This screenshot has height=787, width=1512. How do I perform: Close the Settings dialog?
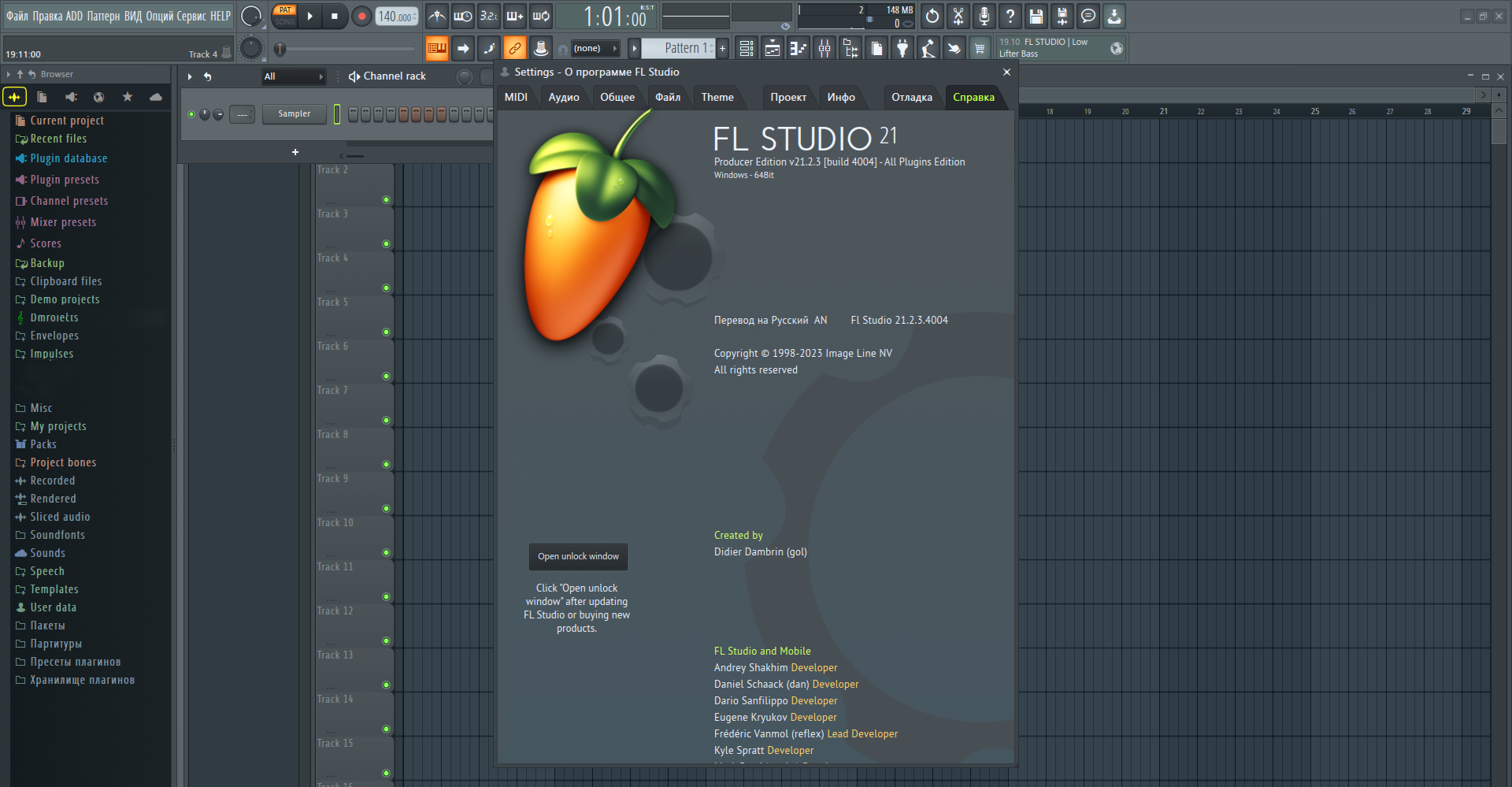pyautogui.click(x=1006, y=72)
